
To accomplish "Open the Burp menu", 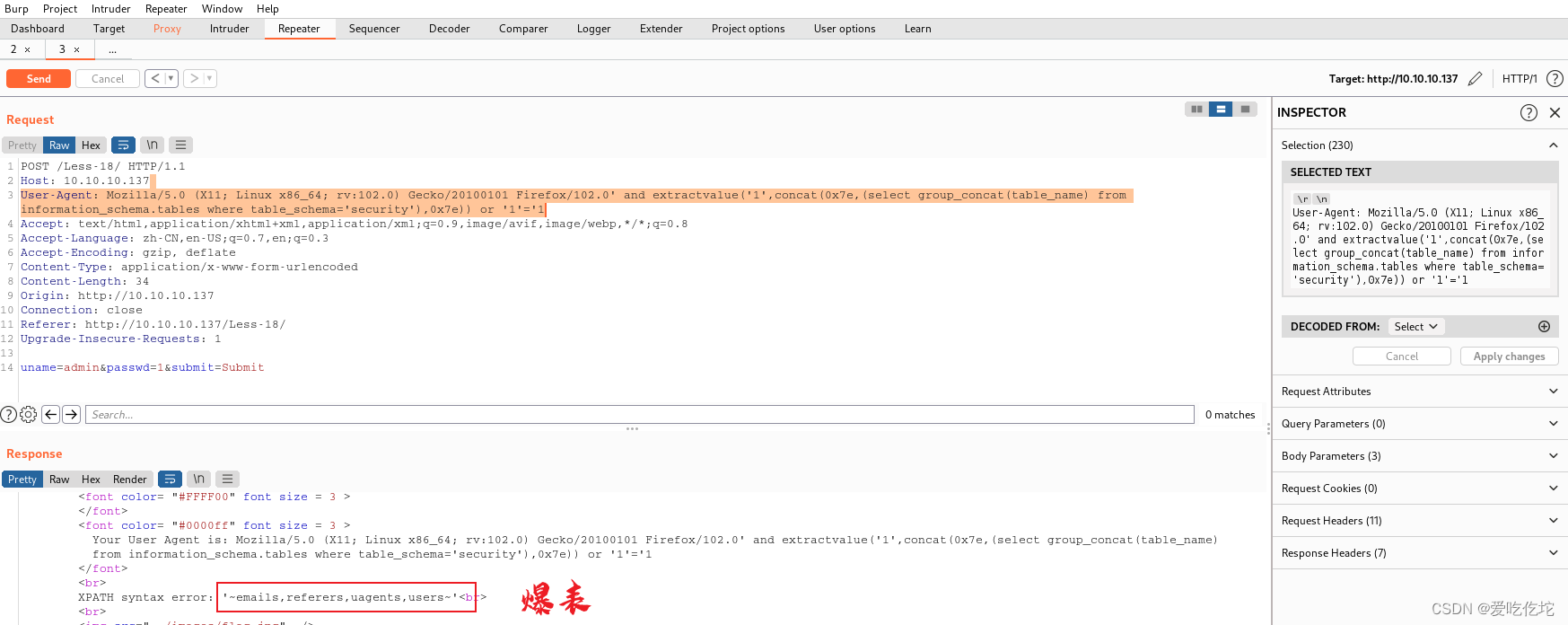I will pos(16,9).
